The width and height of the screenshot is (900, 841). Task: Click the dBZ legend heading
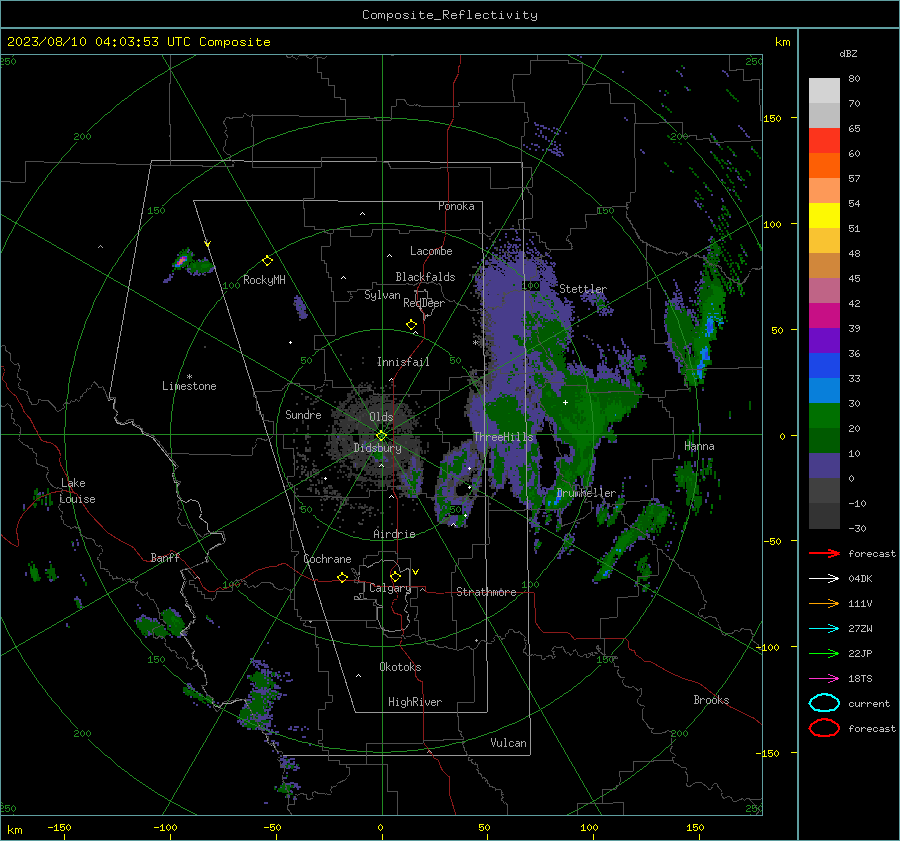click(848, 53)
